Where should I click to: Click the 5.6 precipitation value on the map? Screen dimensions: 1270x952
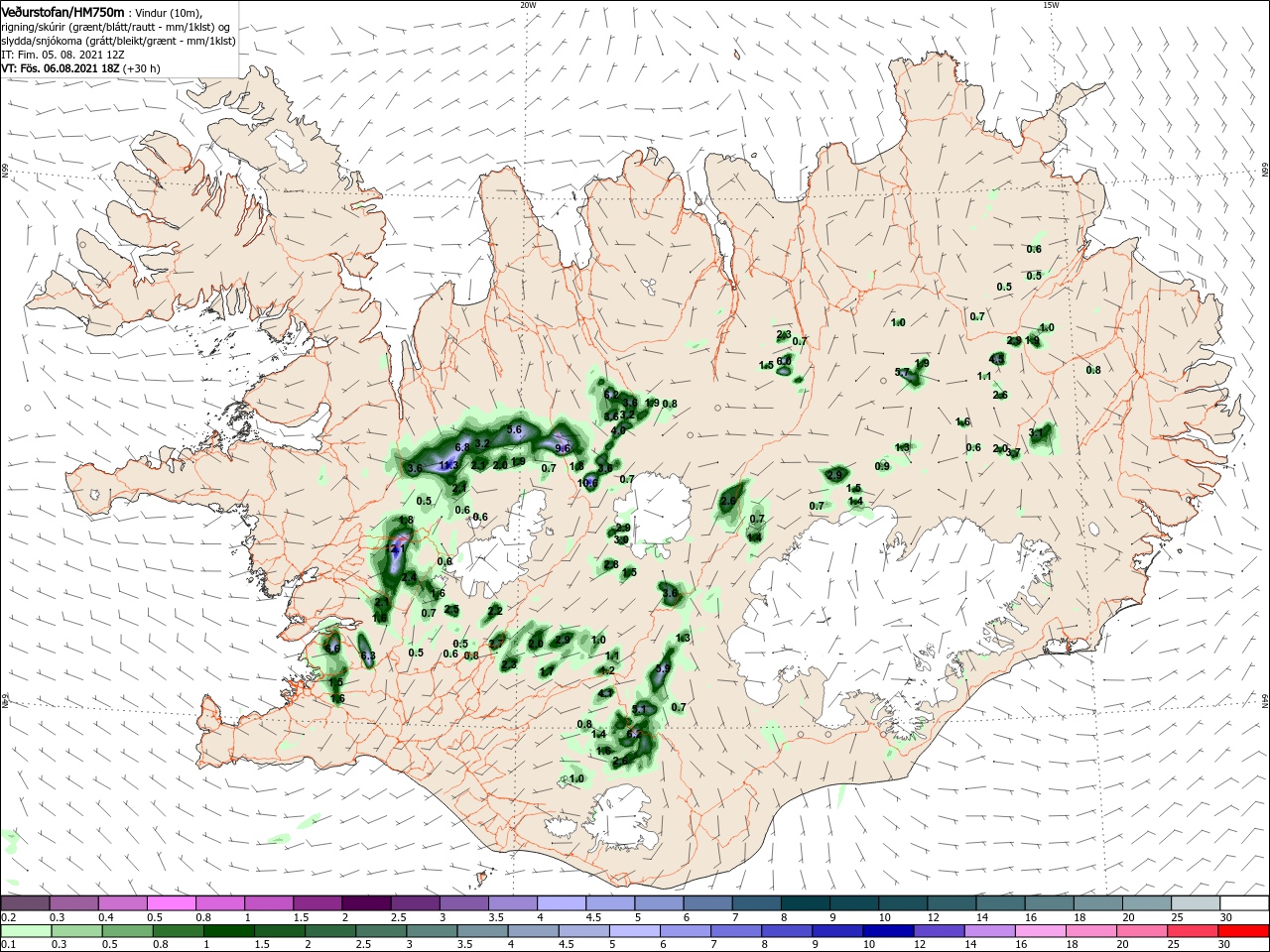[514, 429]
